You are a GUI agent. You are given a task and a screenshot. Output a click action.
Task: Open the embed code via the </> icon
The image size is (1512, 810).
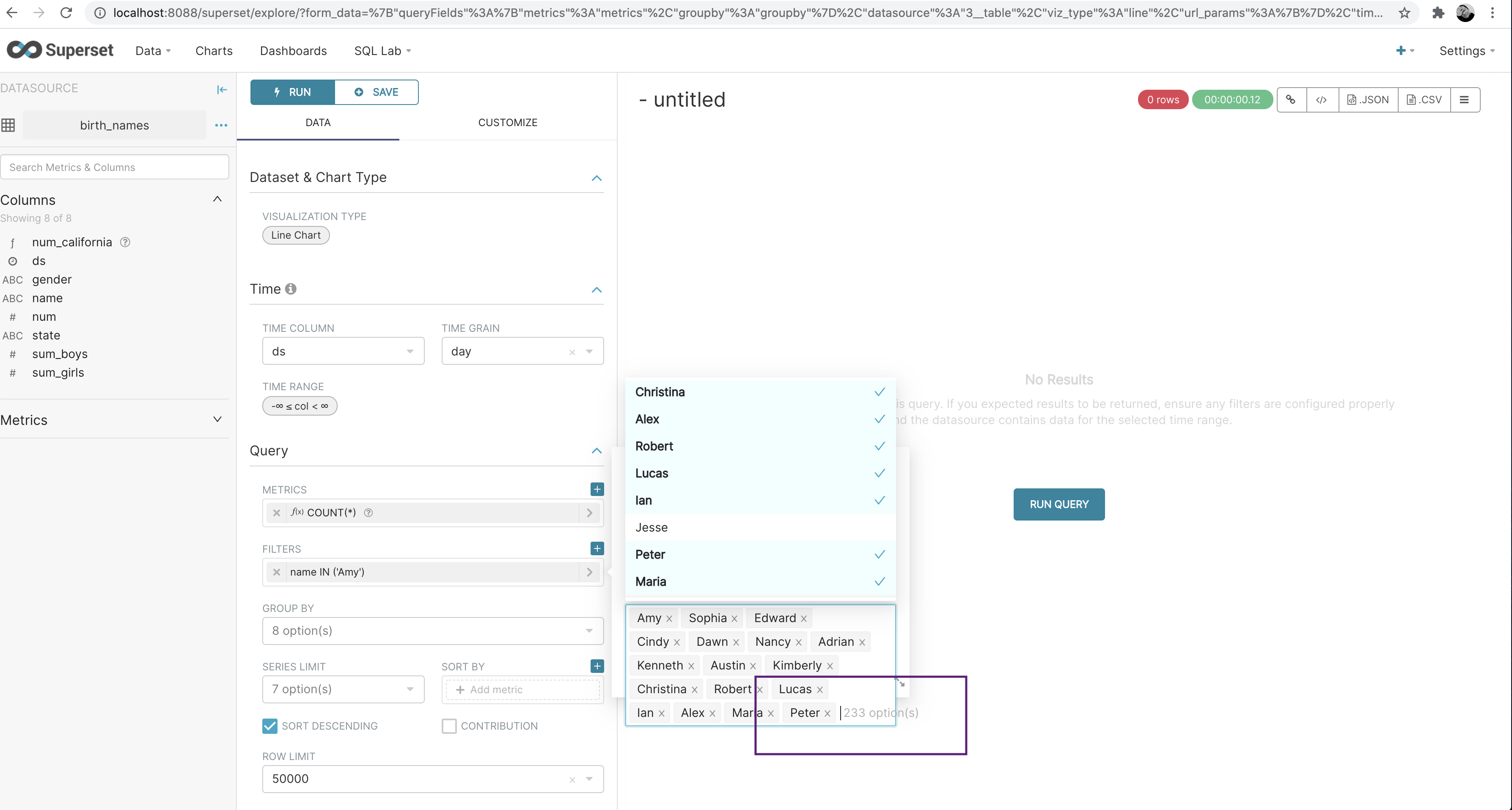1322,99
